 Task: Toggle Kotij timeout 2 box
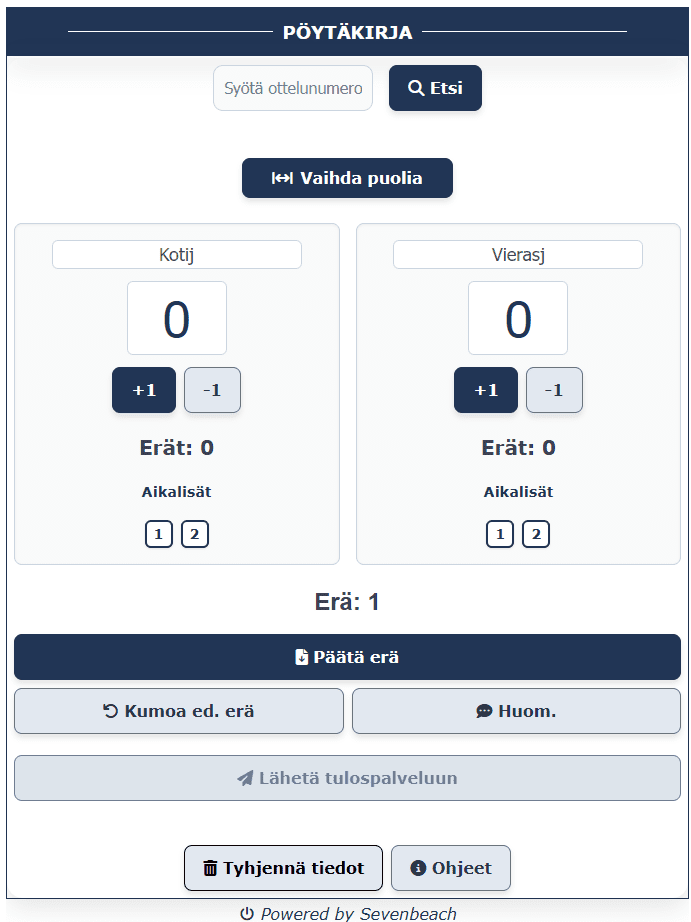point(195,534)
